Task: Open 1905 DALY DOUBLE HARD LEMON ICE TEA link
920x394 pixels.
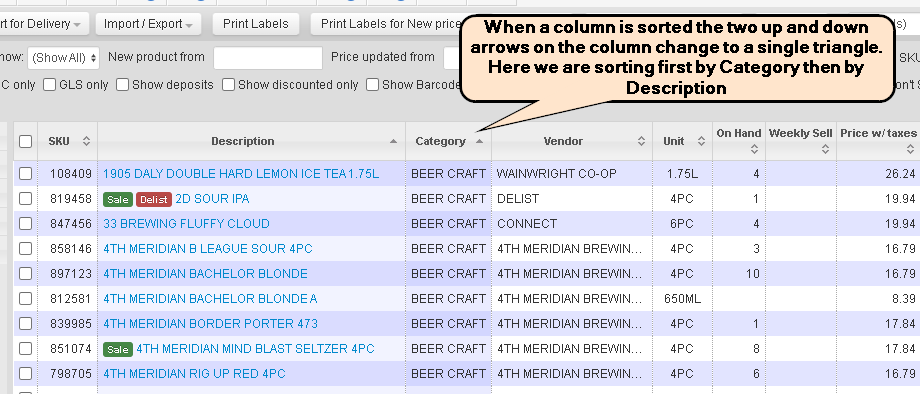Action: point(241,174)
